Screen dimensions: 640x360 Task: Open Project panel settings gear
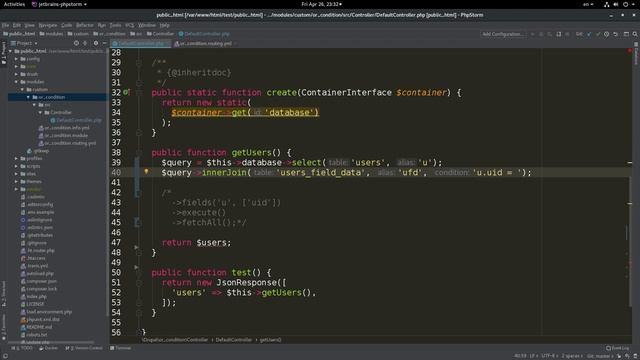point(96,43)
